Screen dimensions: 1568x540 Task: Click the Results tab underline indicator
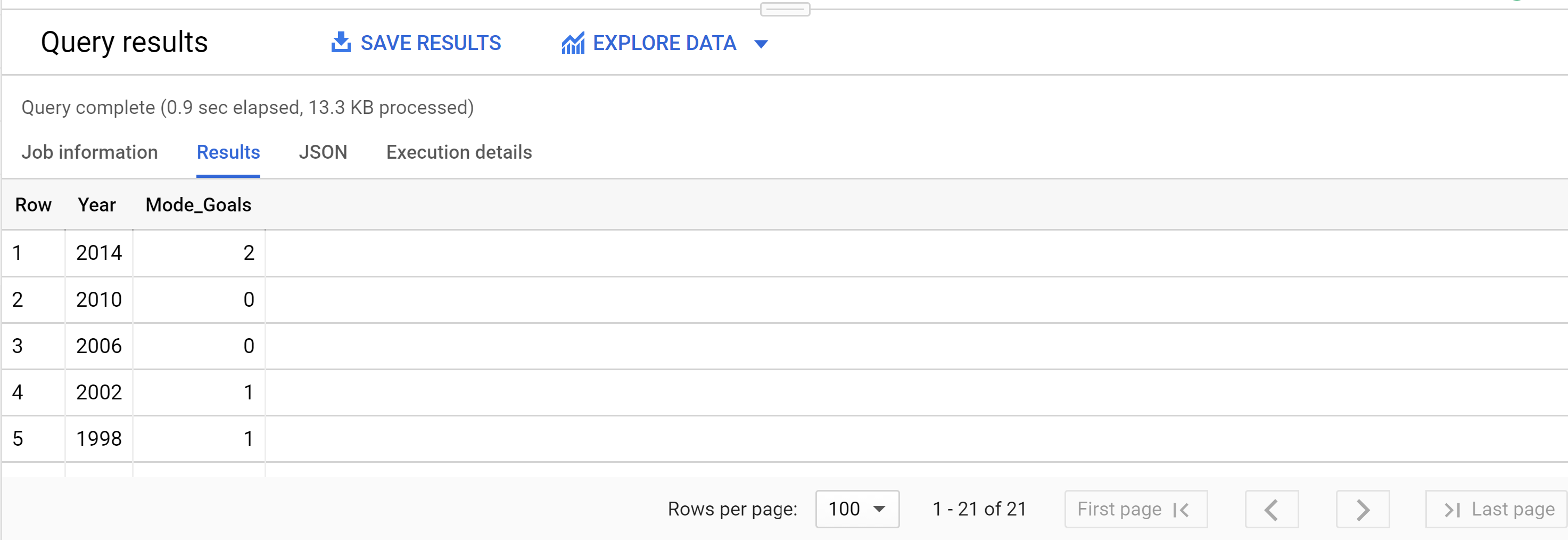pyautogui.click(x=228, y=177)
